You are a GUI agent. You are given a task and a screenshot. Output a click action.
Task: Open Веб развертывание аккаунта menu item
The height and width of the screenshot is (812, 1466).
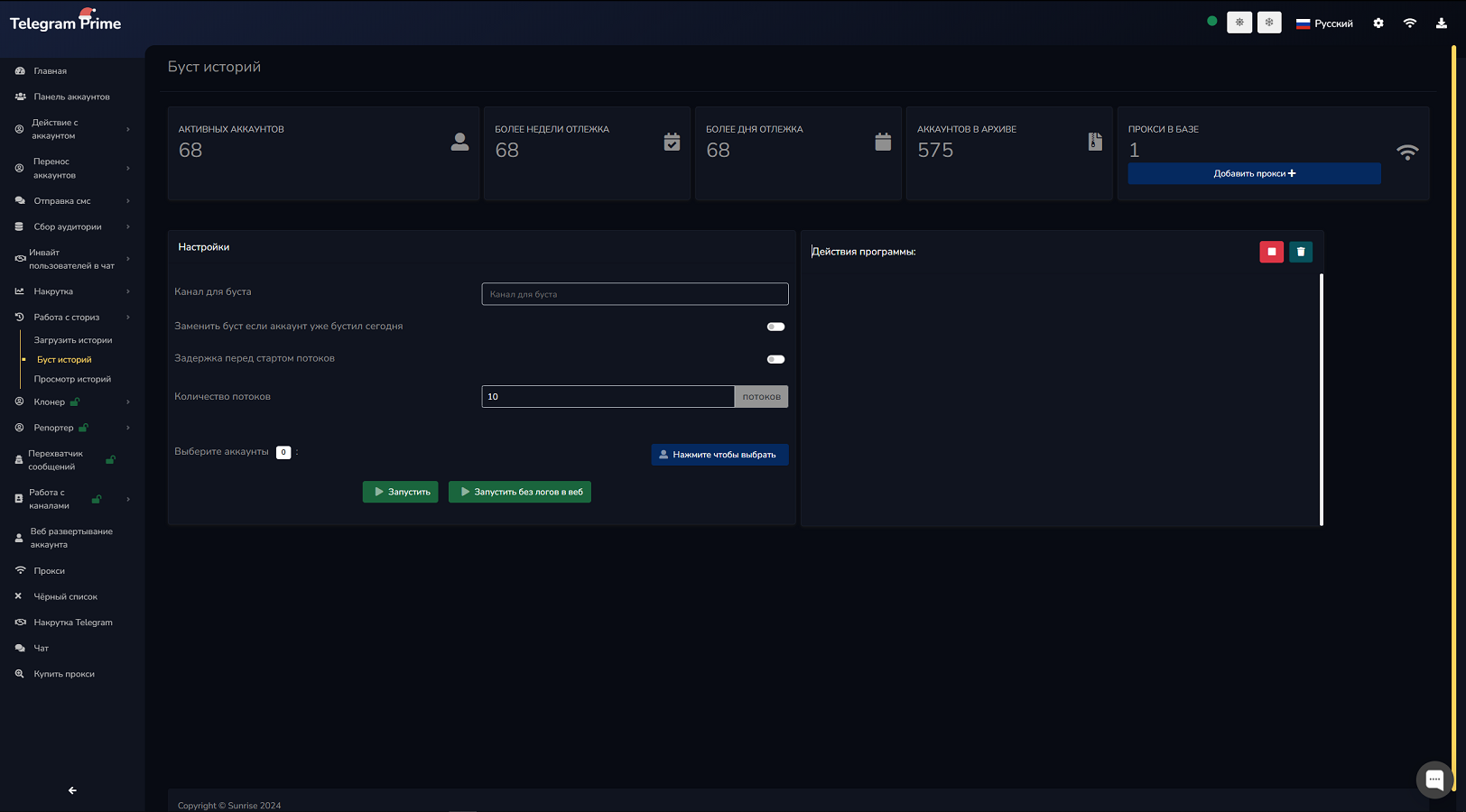pyautogui.click(x=72, y=538)
